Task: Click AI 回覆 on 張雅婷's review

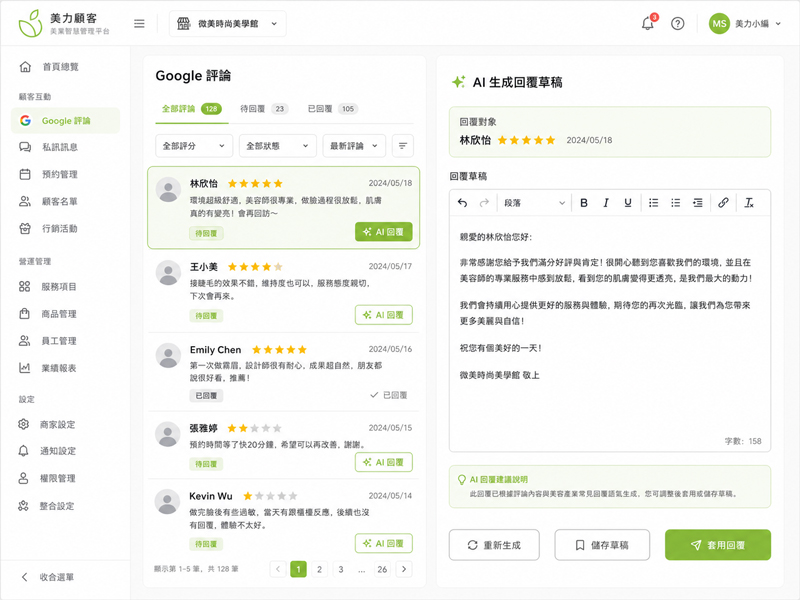Action: (x=384, y=462)
